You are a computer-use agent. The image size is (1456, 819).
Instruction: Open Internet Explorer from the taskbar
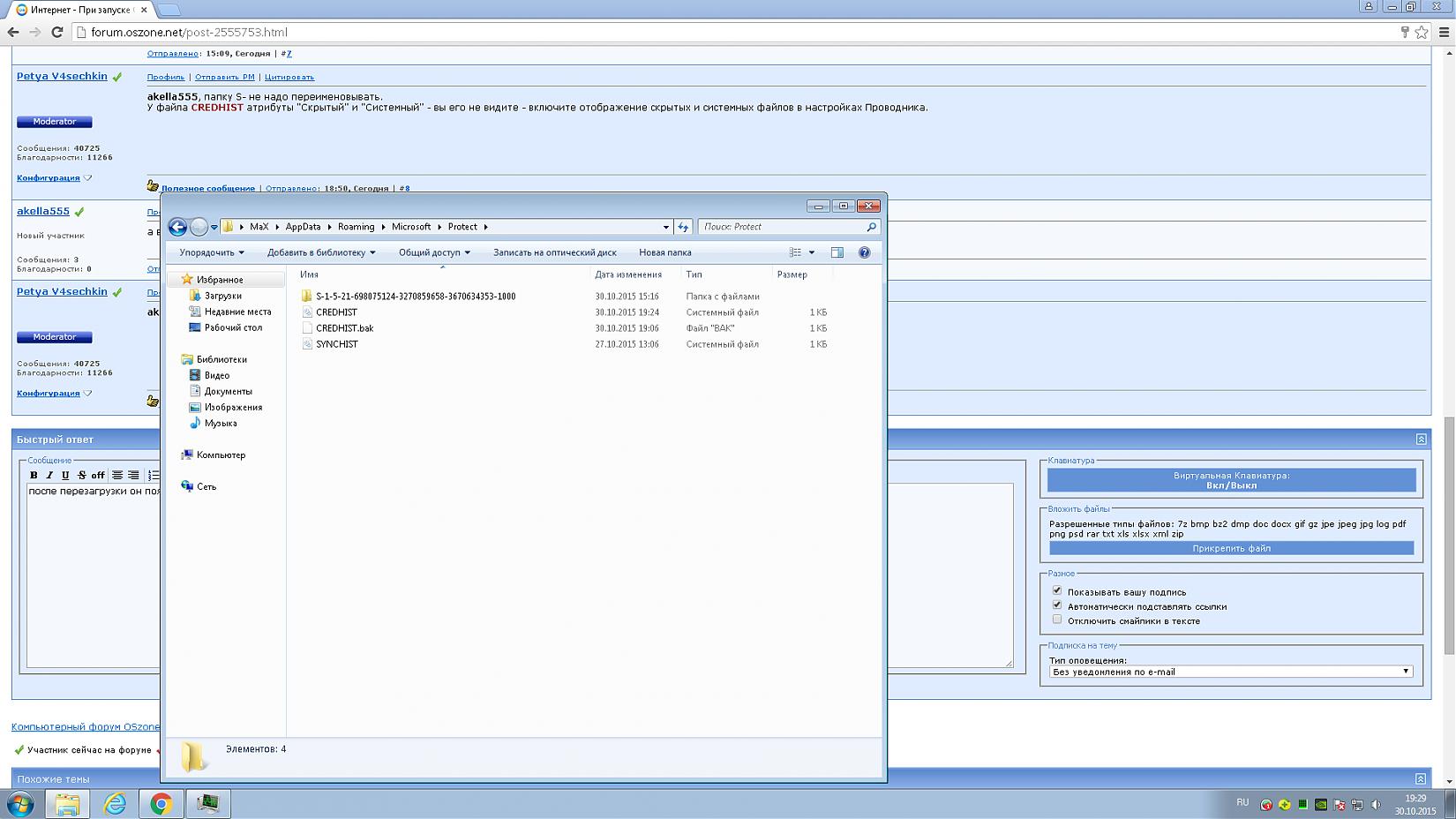(x=115, y=804)
